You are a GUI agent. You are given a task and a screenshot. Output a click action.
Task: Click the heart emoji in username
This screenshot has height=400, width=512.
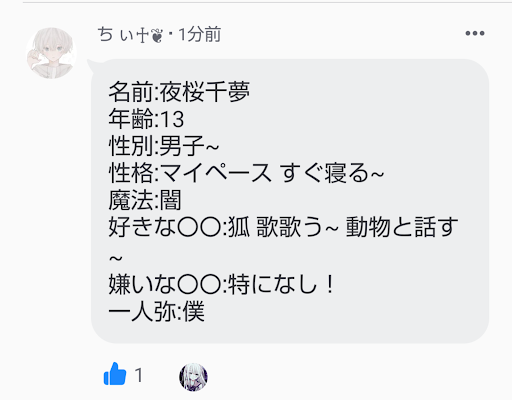(157, 36)
